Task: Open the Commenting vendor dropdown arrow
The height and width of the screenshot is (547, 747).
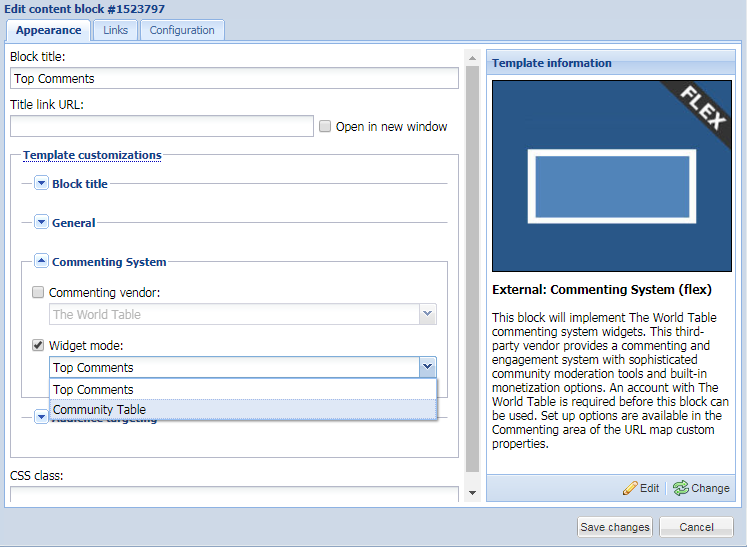Action: pyautogui.click(x=428, y=314)
